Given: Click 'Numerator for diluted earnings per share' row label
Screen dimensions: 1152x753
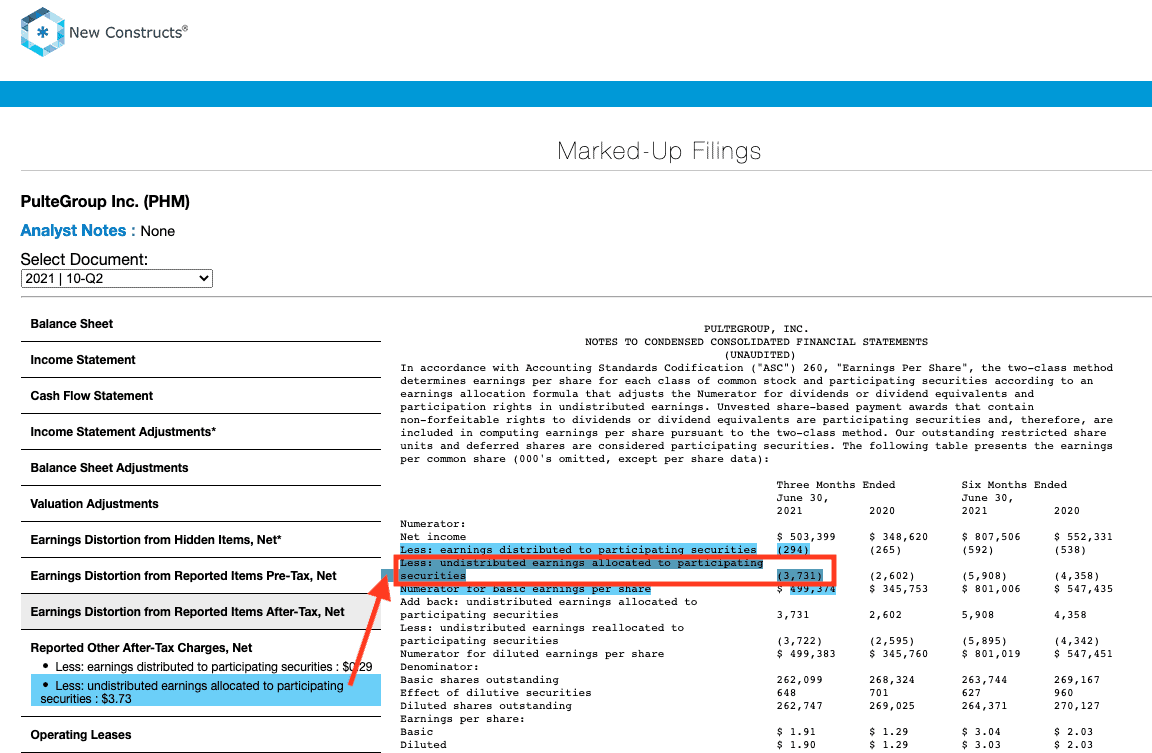Looking at the screenshot, I should (532, 654).
